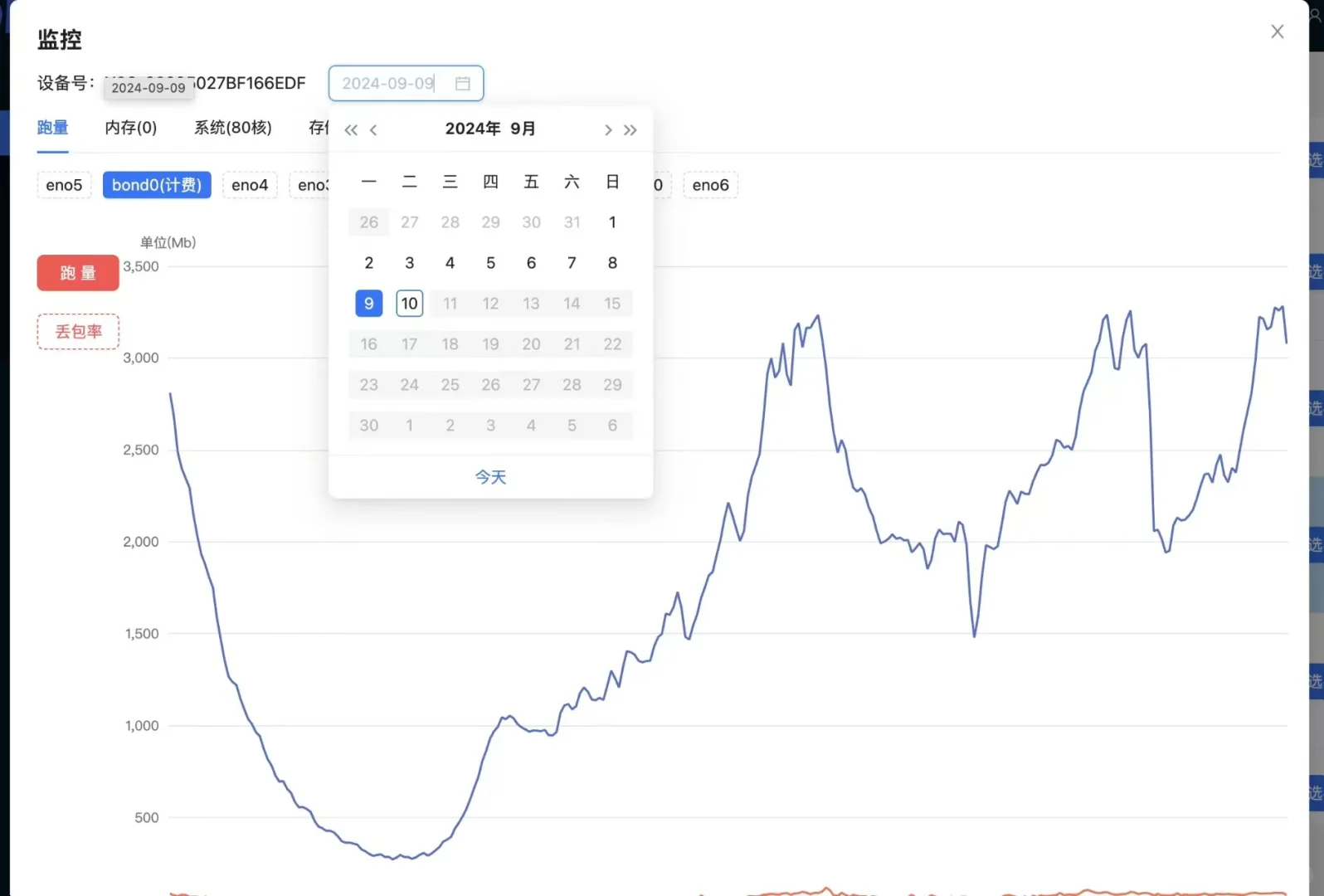
Task: Jump to previous year in calendar
Action: pyautogui.click(x=351, y=129)
